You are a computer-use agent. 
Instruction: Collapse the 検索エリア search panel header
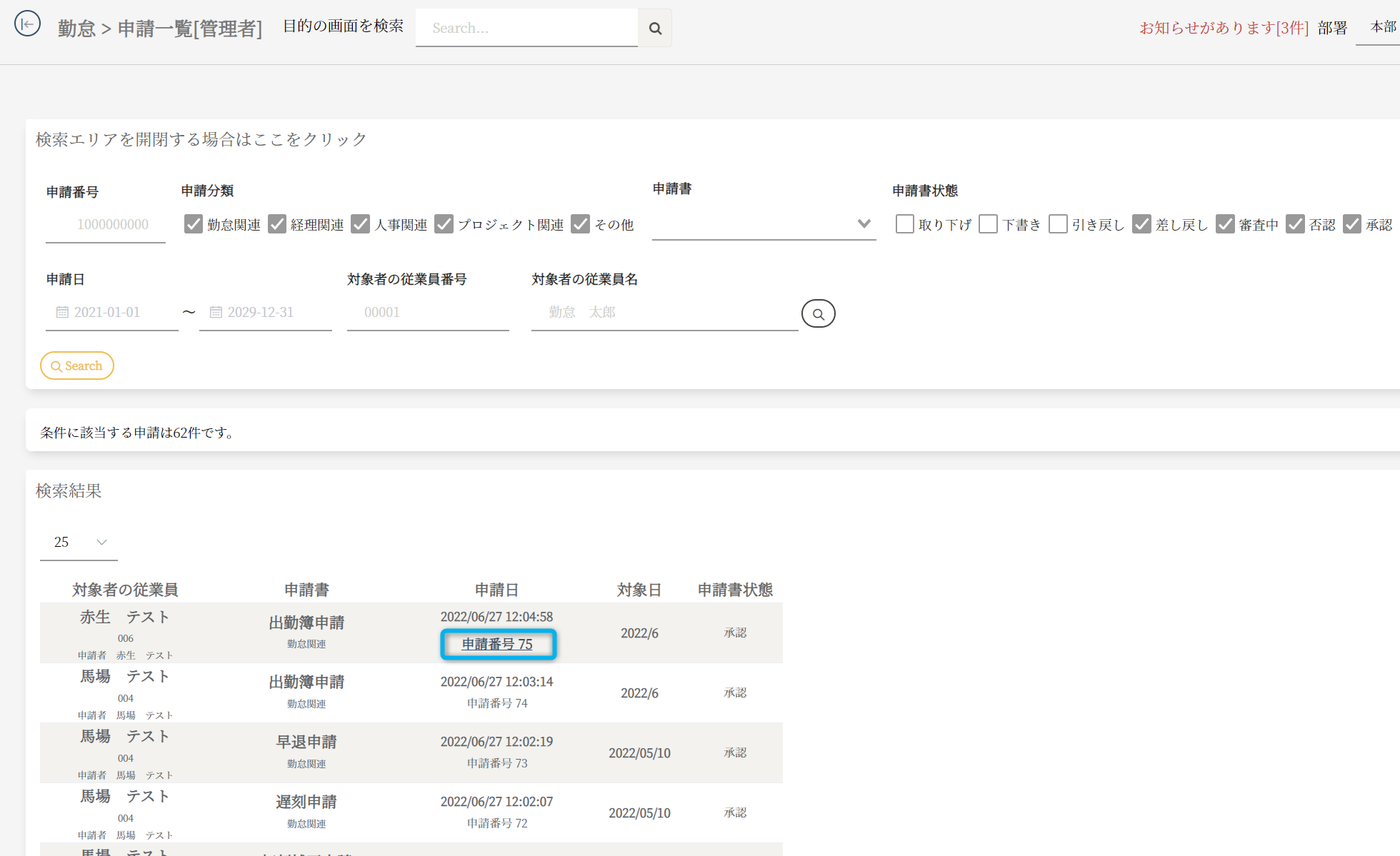click(x=201, y=139)
